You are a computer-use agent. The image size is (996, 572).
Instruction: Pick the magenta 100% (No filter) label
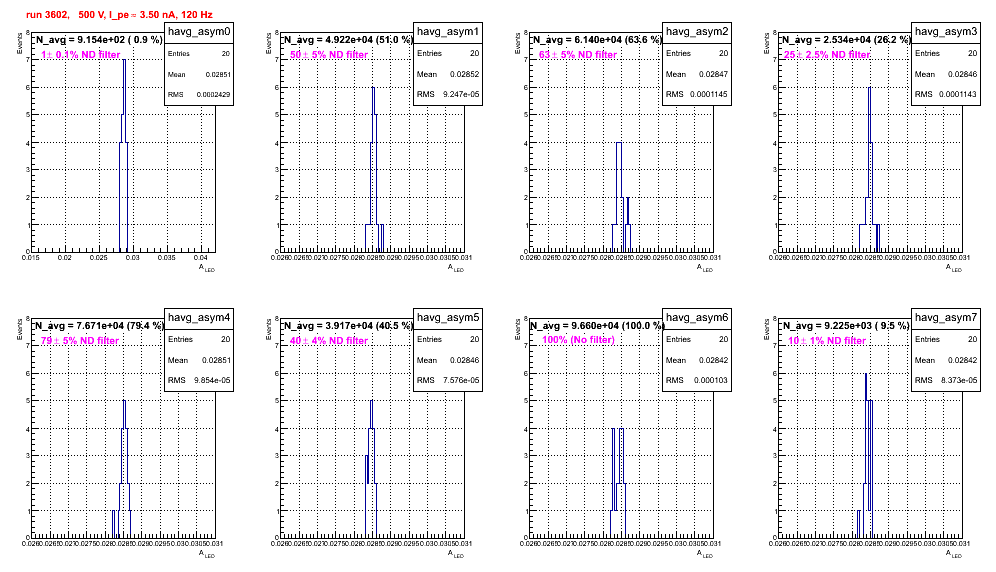579,340
